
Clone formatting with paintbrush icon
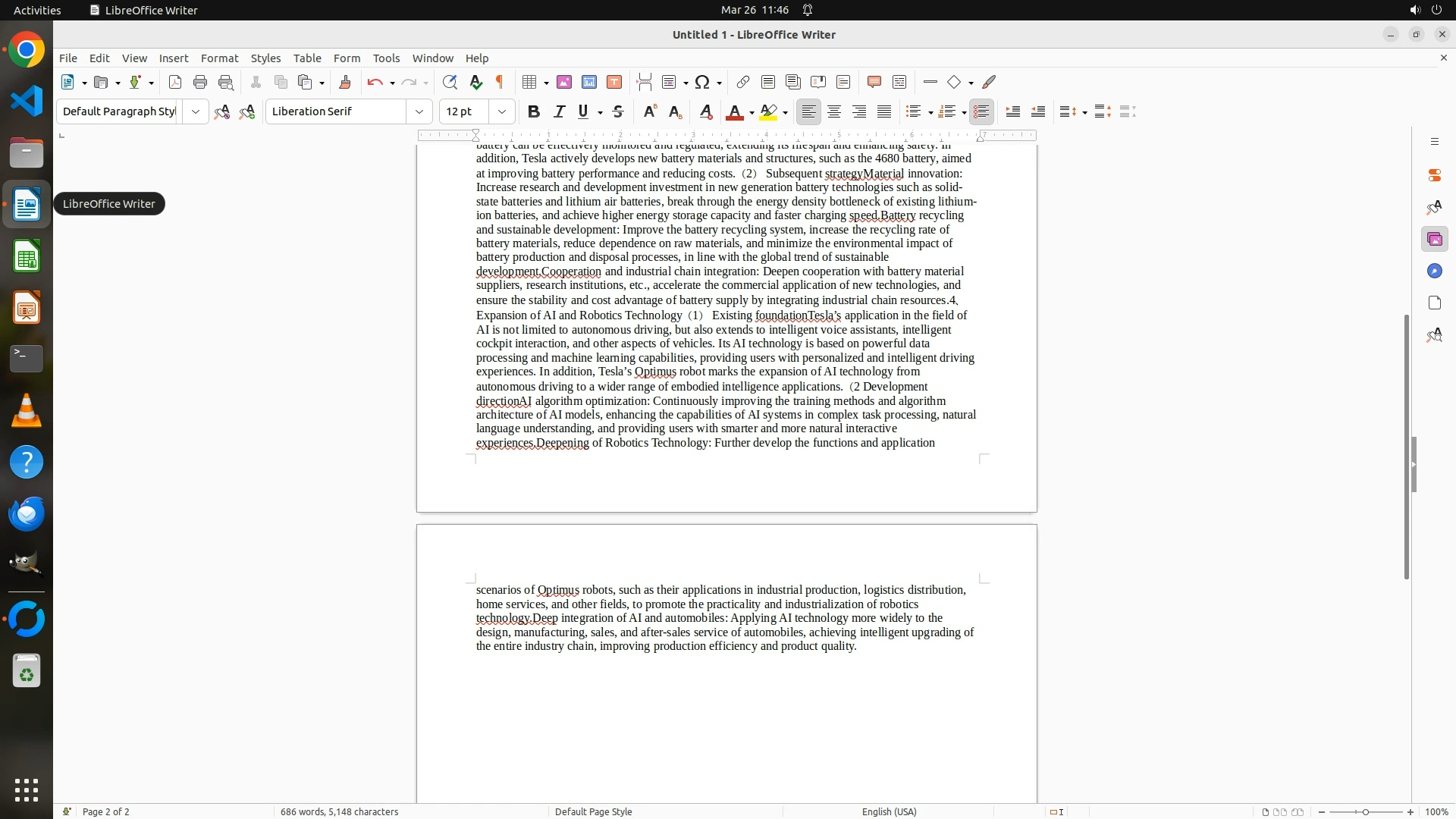[345, 82]
